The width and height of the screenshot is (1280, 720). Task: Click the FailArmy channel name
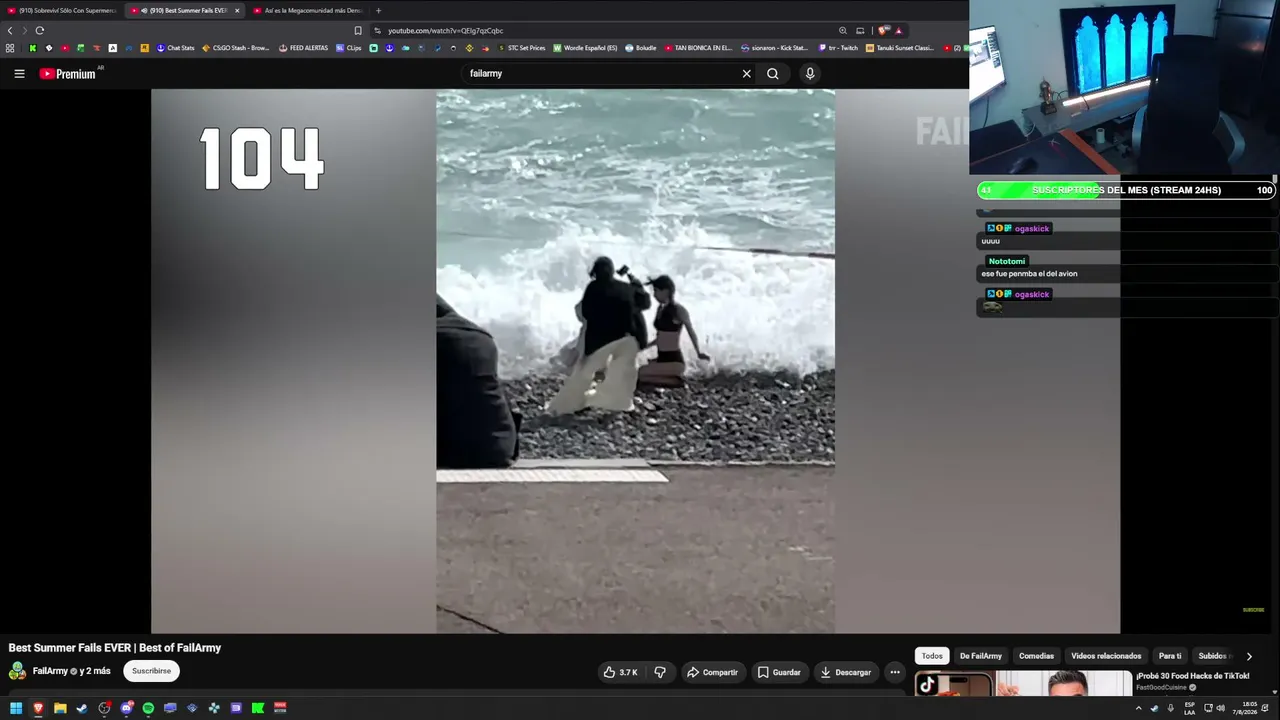[x=50, y=671]
